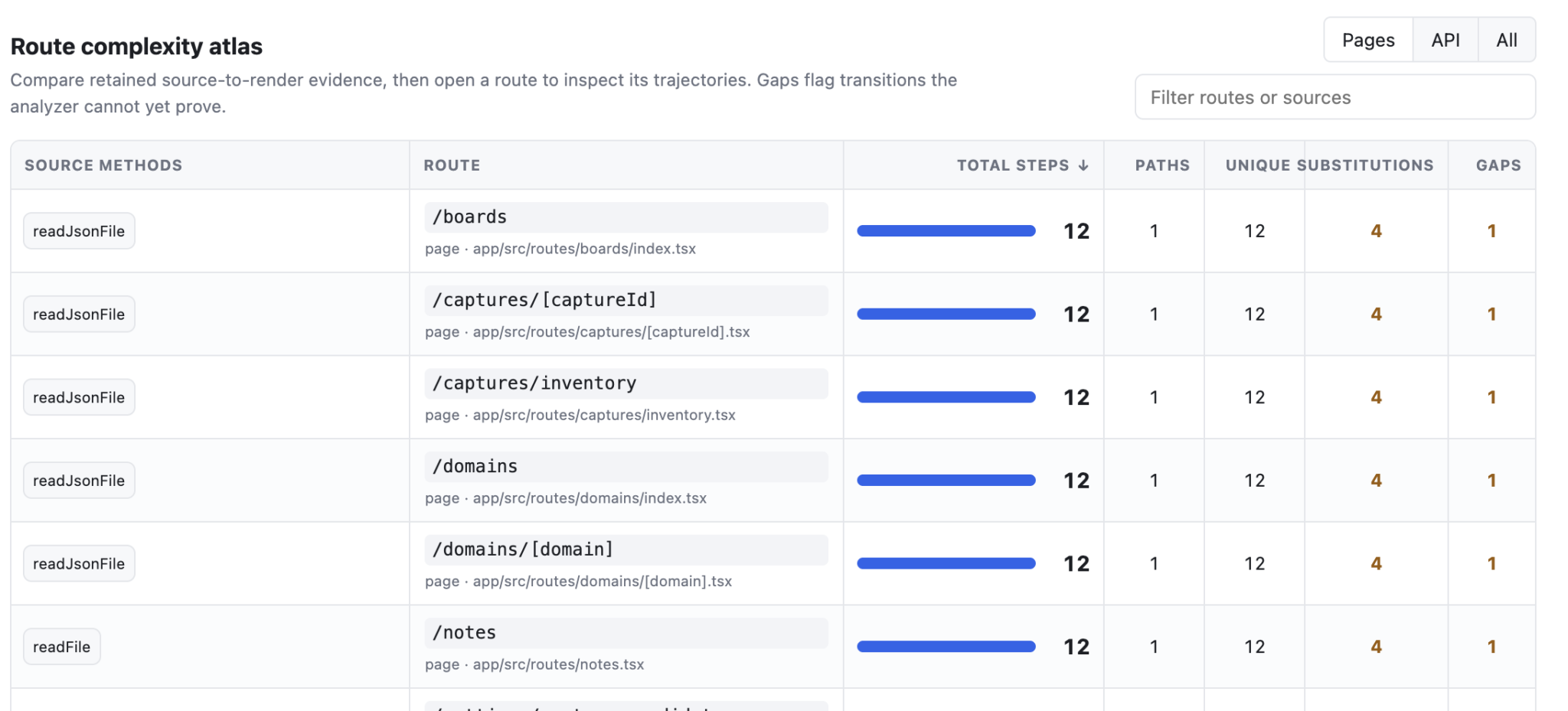Sort by Paths column header
The width and height of the screenshot is (1568, 711).
coord(1162,165)
